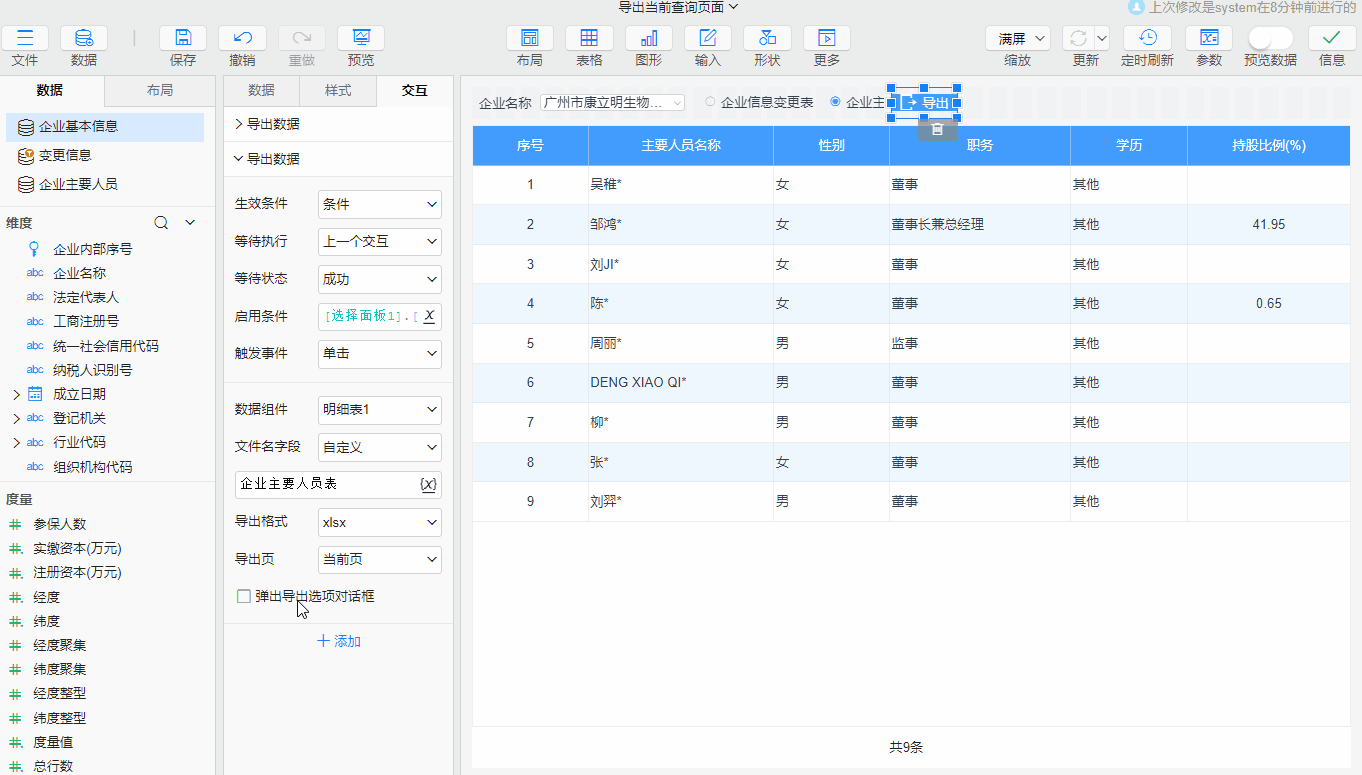
Task: Click the 企业主要人员表 filename input field
Action: tap(325, 484)
